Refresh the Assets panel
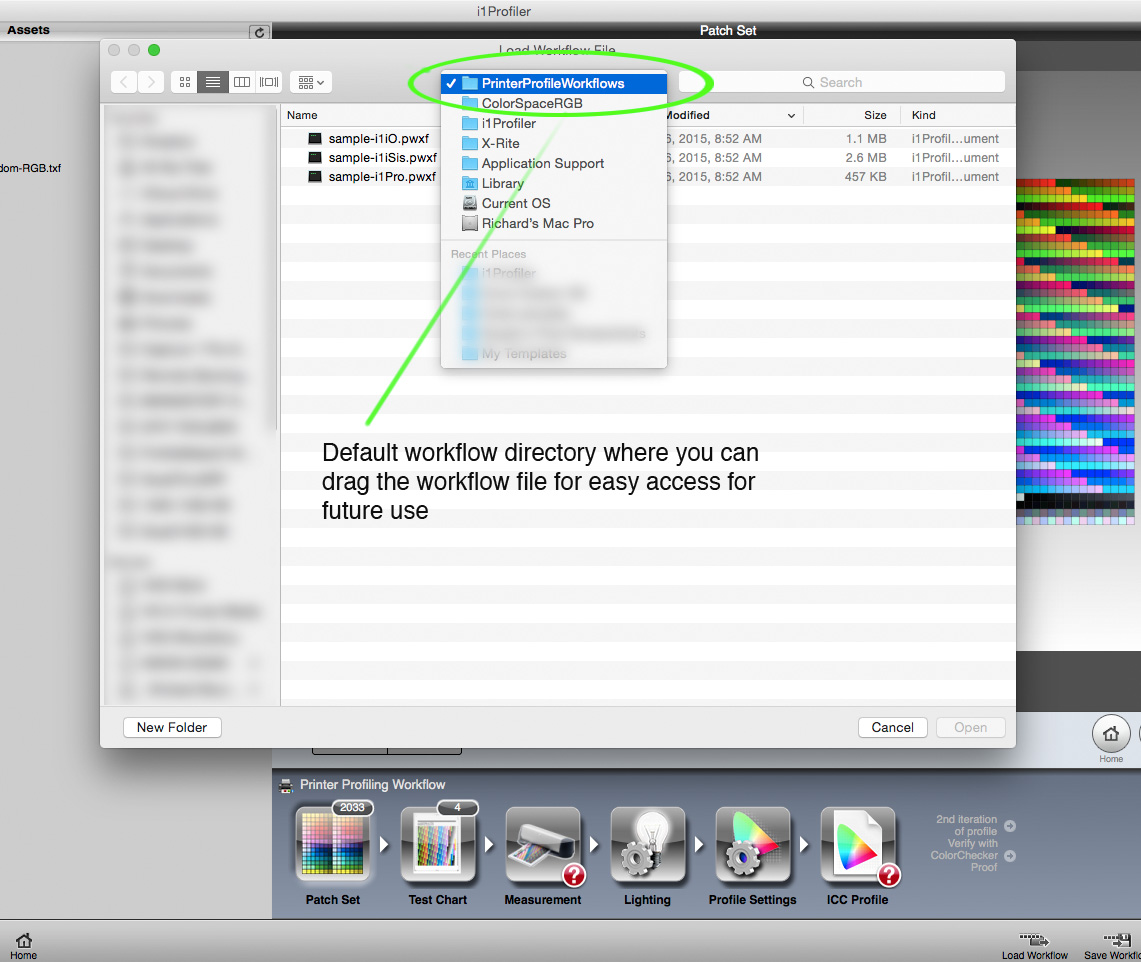This screenshot has width=1141, height=962. pyautogui.click(x=259, y=32)
